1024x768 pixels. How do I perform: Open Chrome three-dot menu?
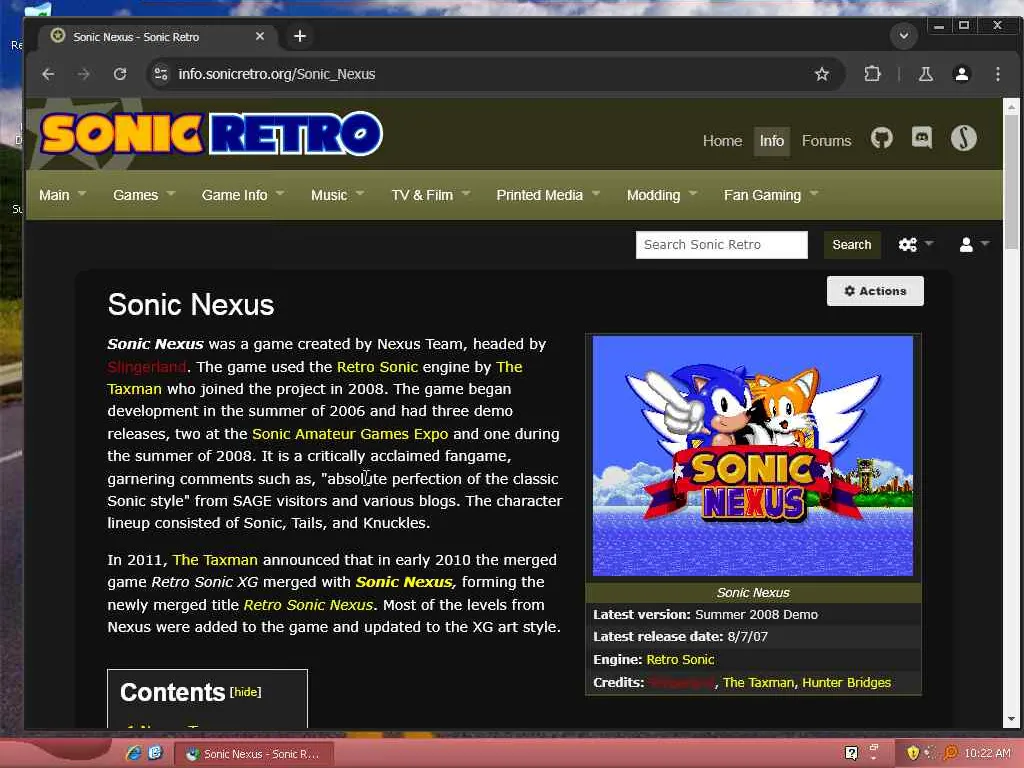pyautogui.click(x=997, y=74)
